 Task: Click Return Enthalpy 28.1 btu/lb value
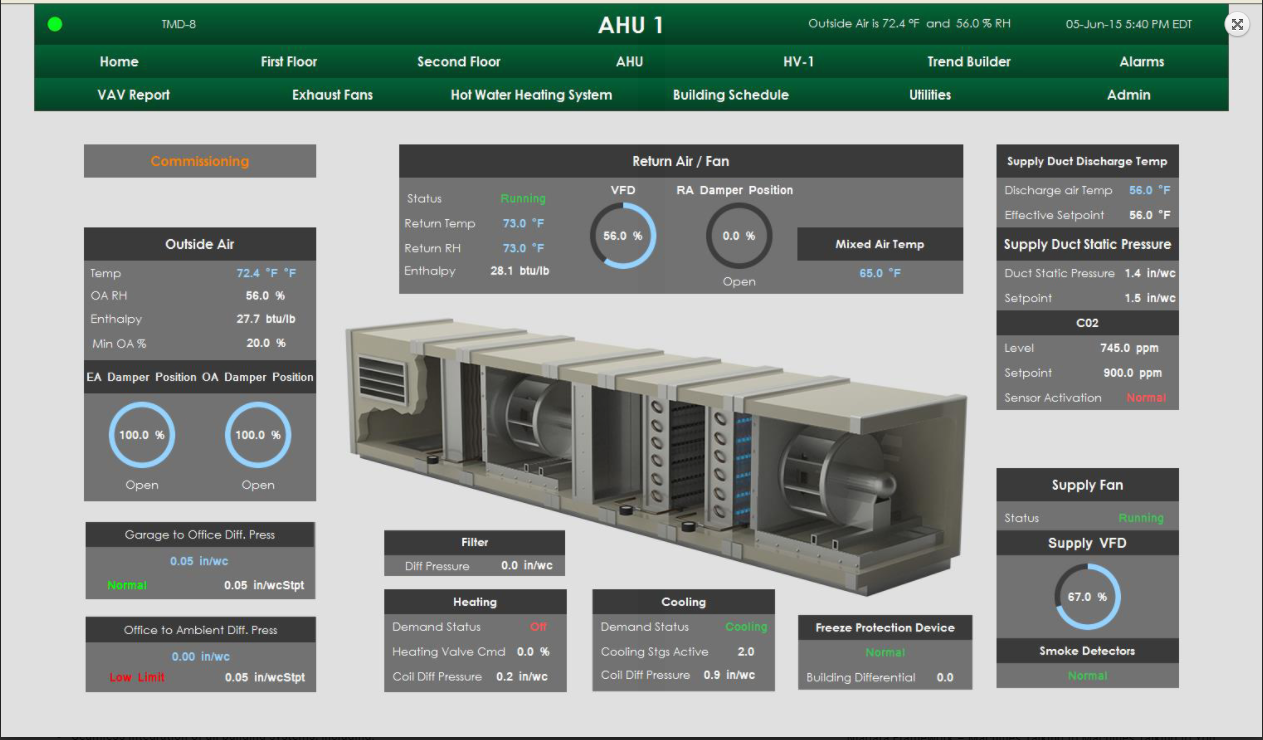(520, 271)
